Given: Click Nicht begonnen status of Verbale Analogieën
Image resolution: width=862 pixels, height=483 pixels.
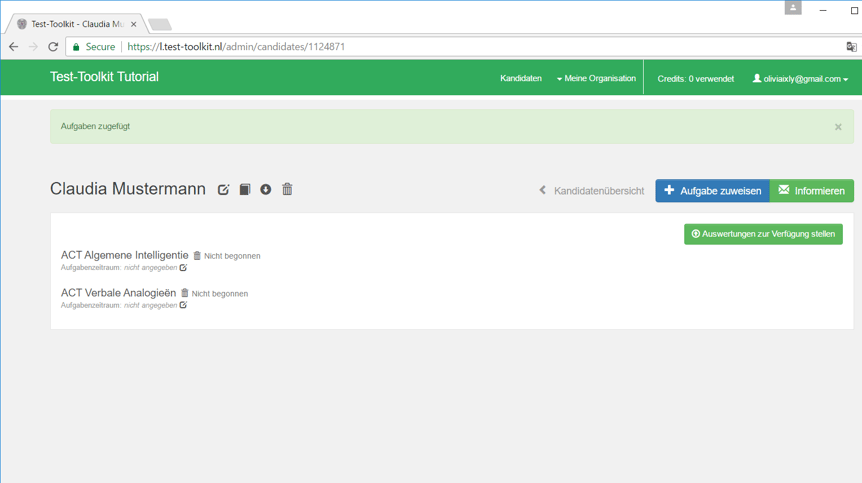Looking at the screenshot, I should point(220,293).
